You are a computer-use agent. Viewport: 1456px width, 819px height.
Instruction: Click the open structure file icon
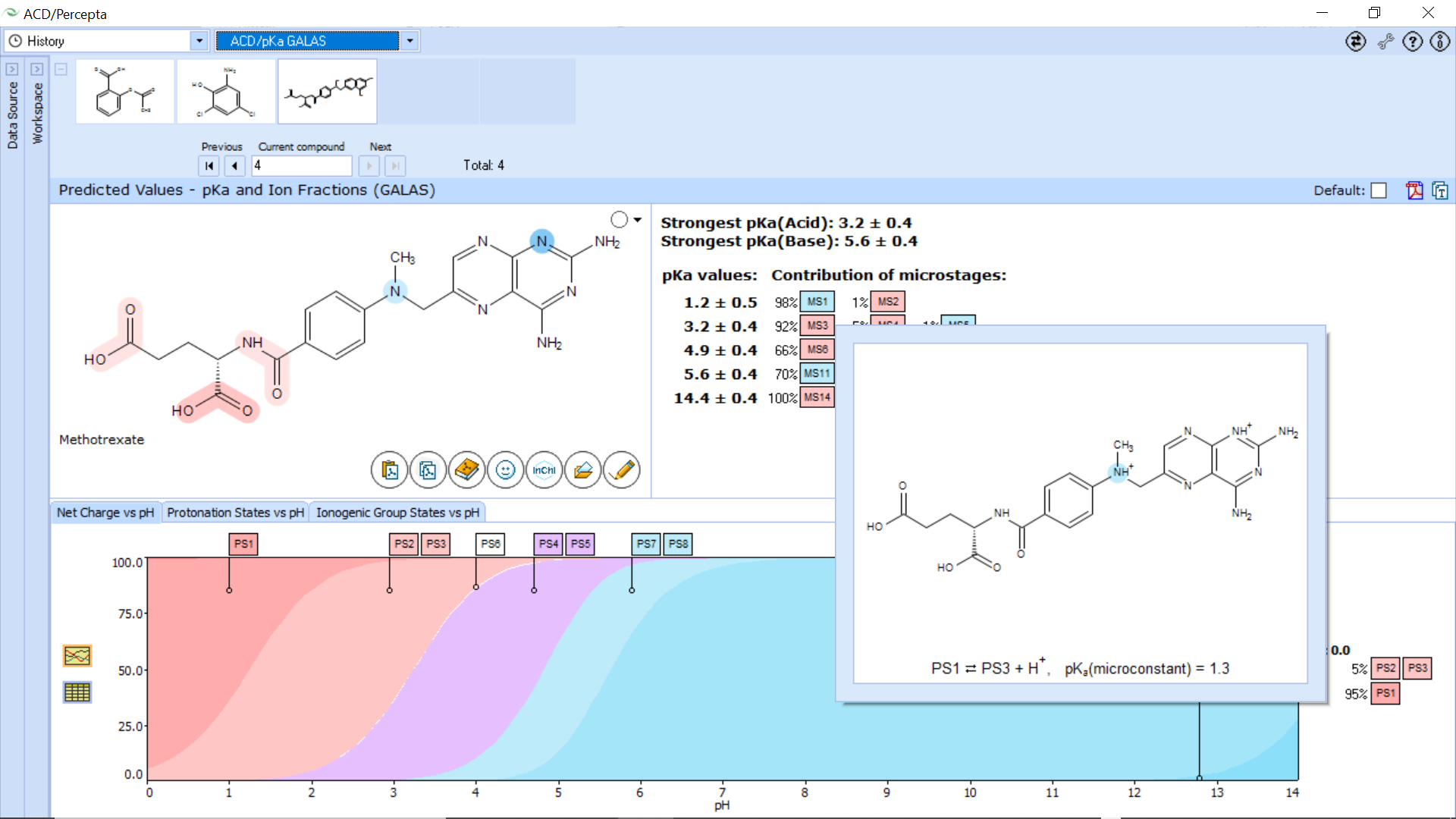(x=582, y=470)
